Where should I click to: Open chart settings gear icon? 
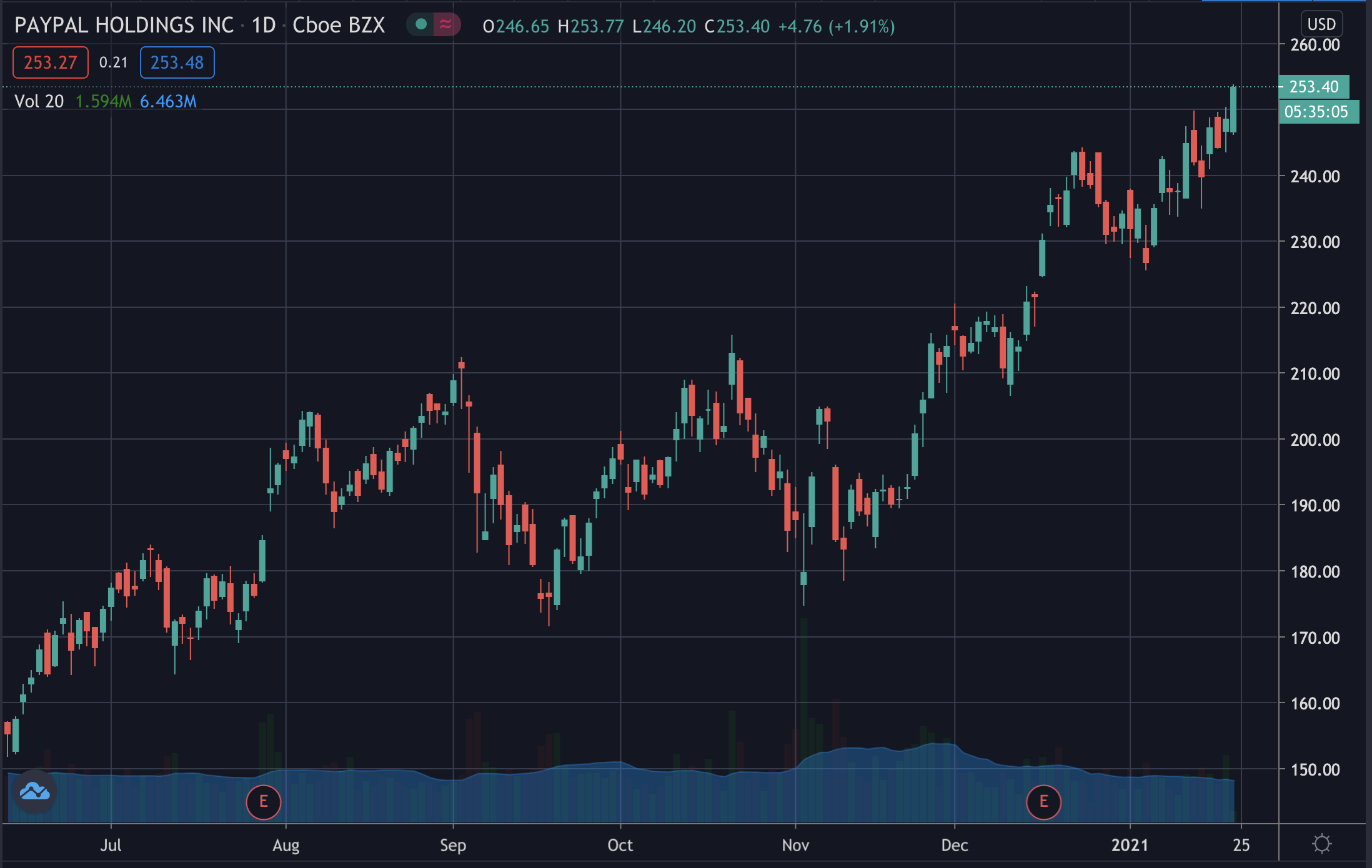point(1322,844)
